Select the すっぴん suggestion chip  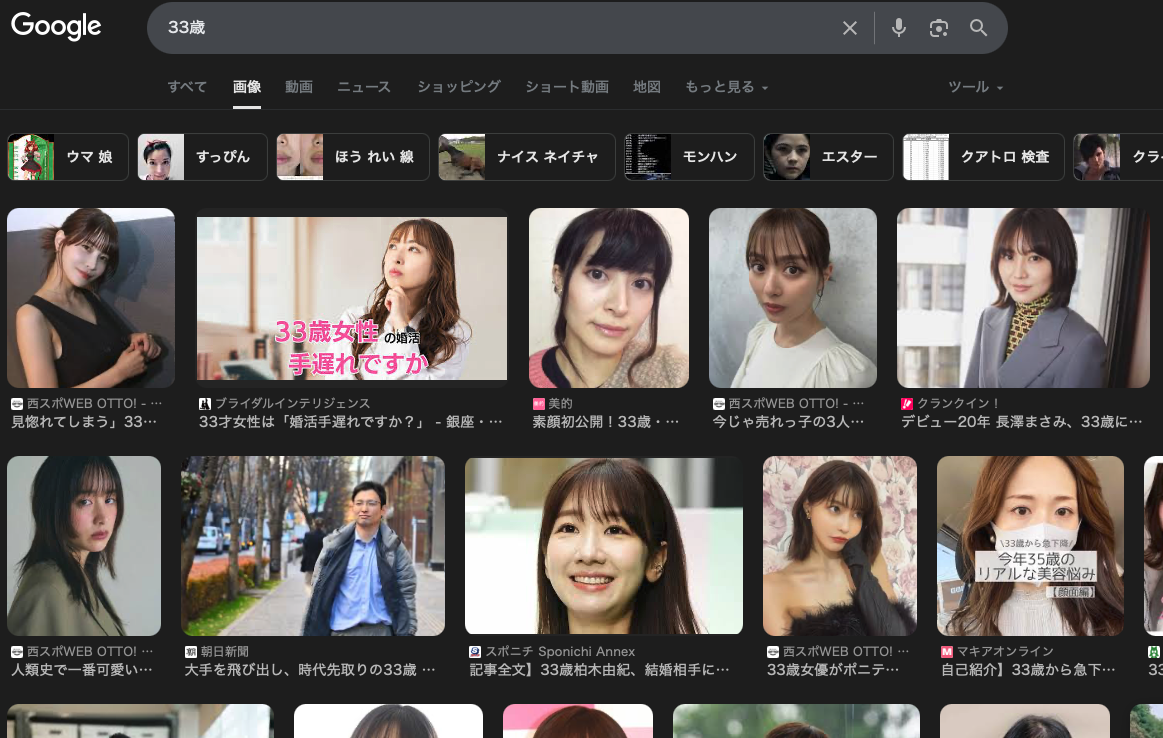coord(202,157)
